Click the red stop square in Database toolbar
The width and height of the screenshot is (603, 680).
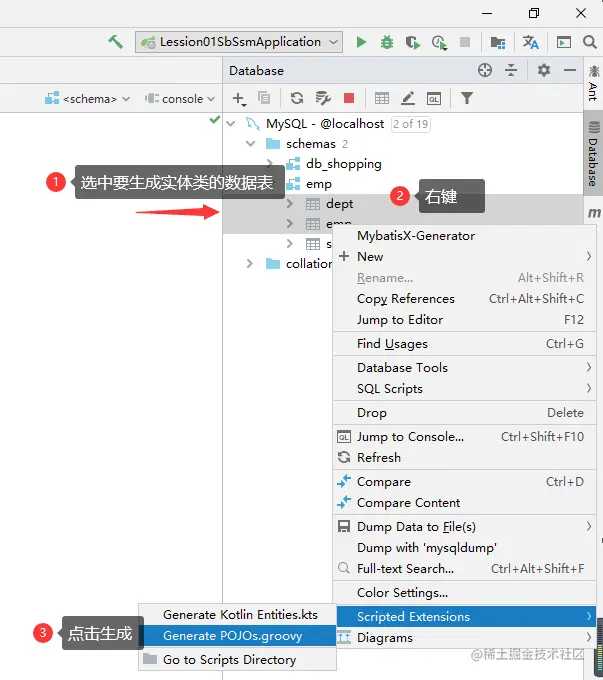(349, 98)
